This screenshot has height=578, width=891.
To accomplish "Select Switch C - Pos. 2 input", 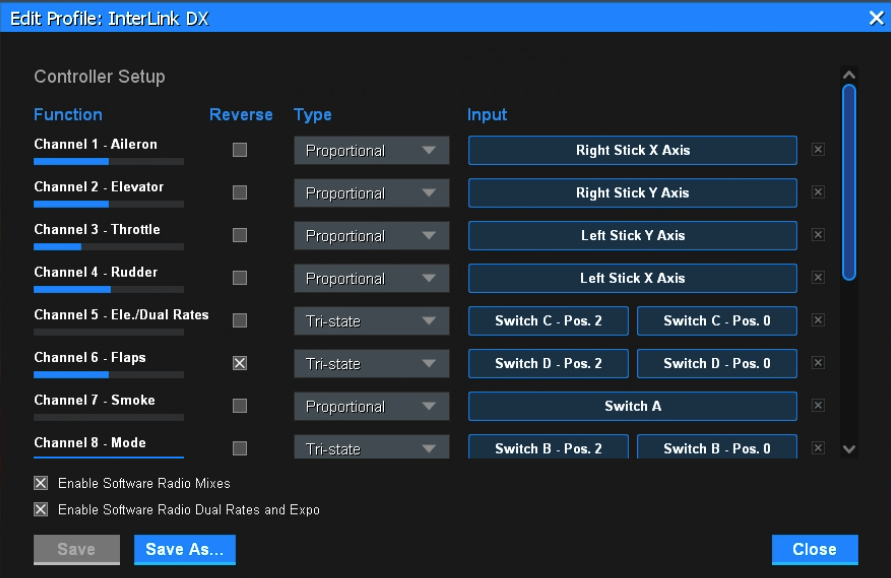I will pyautogui.click(x=548, y=321).
